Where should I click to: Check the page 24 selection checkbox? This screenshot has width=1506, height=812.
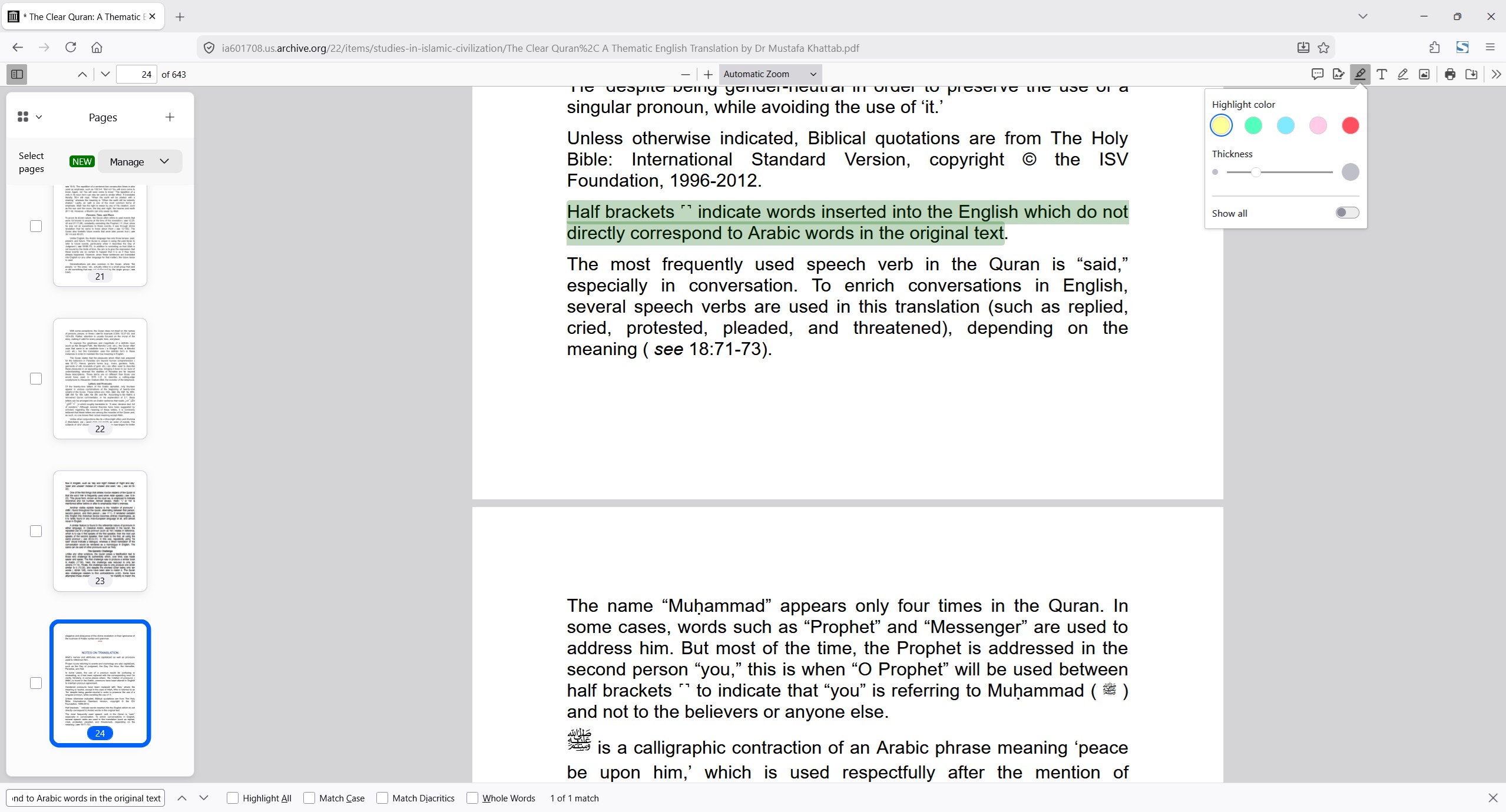(36, 683)
